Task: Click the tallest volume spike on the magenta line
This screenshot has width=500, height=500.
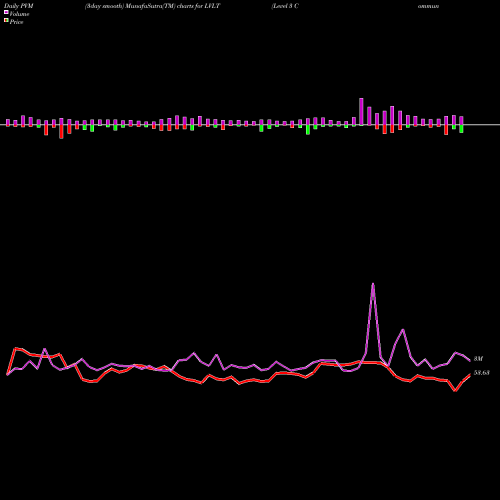Action: (x=373, y=284)
